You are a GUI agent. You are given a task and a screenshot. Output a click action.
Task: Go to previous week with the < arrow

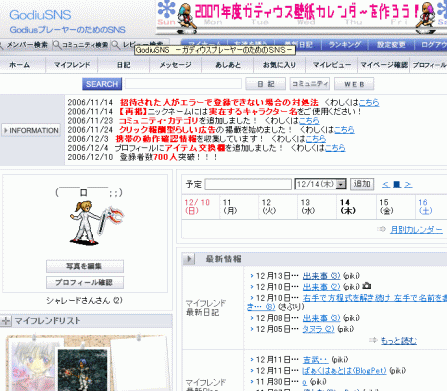click(386, 184)
